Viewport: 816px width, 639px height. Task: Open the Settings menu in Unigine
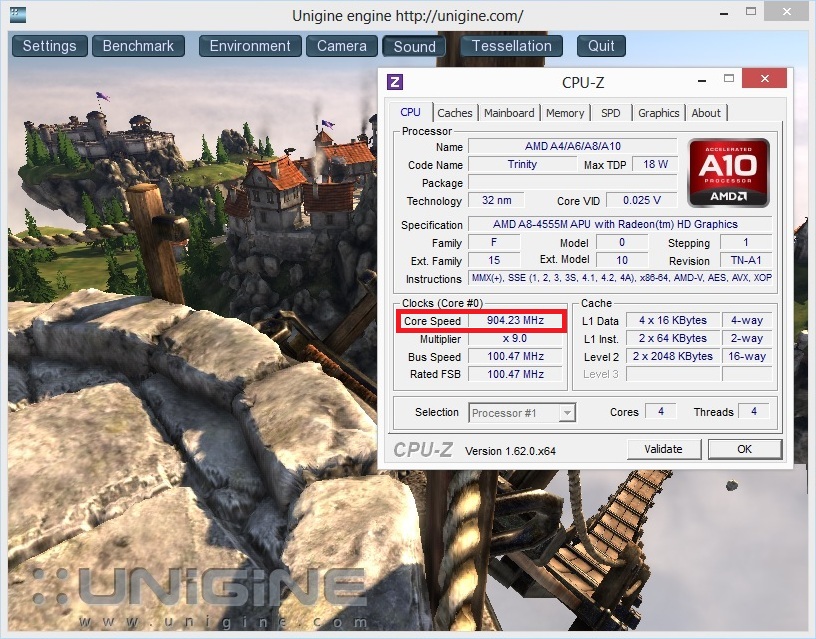49,46
